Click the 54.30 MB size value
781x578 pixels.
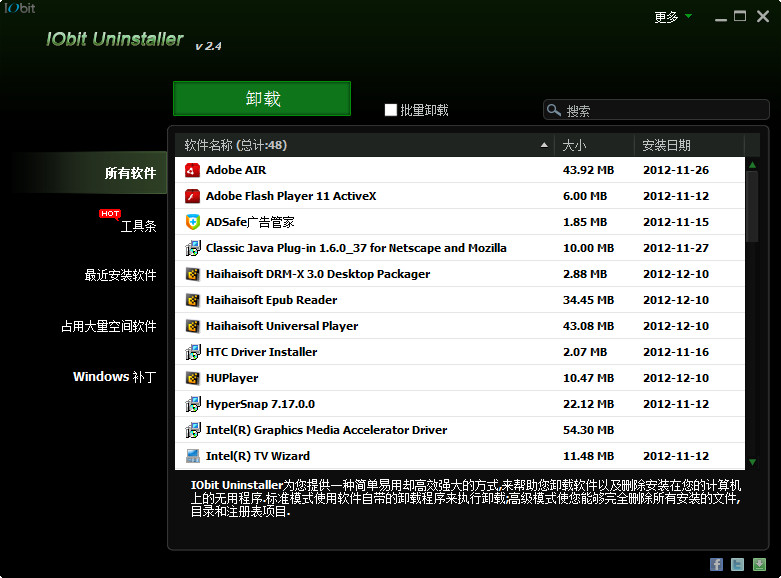coord(588,430)
